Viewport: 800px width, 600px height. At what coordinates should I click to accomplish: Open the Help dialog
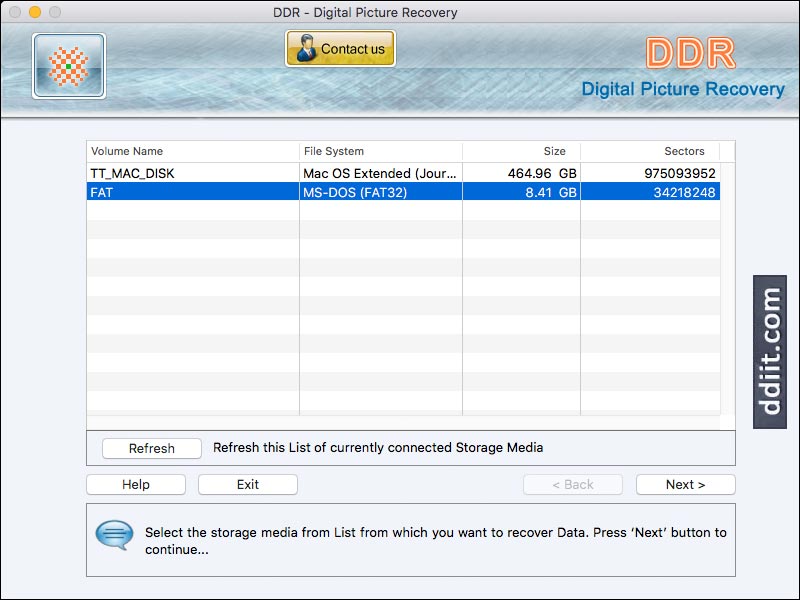[136, 484]
